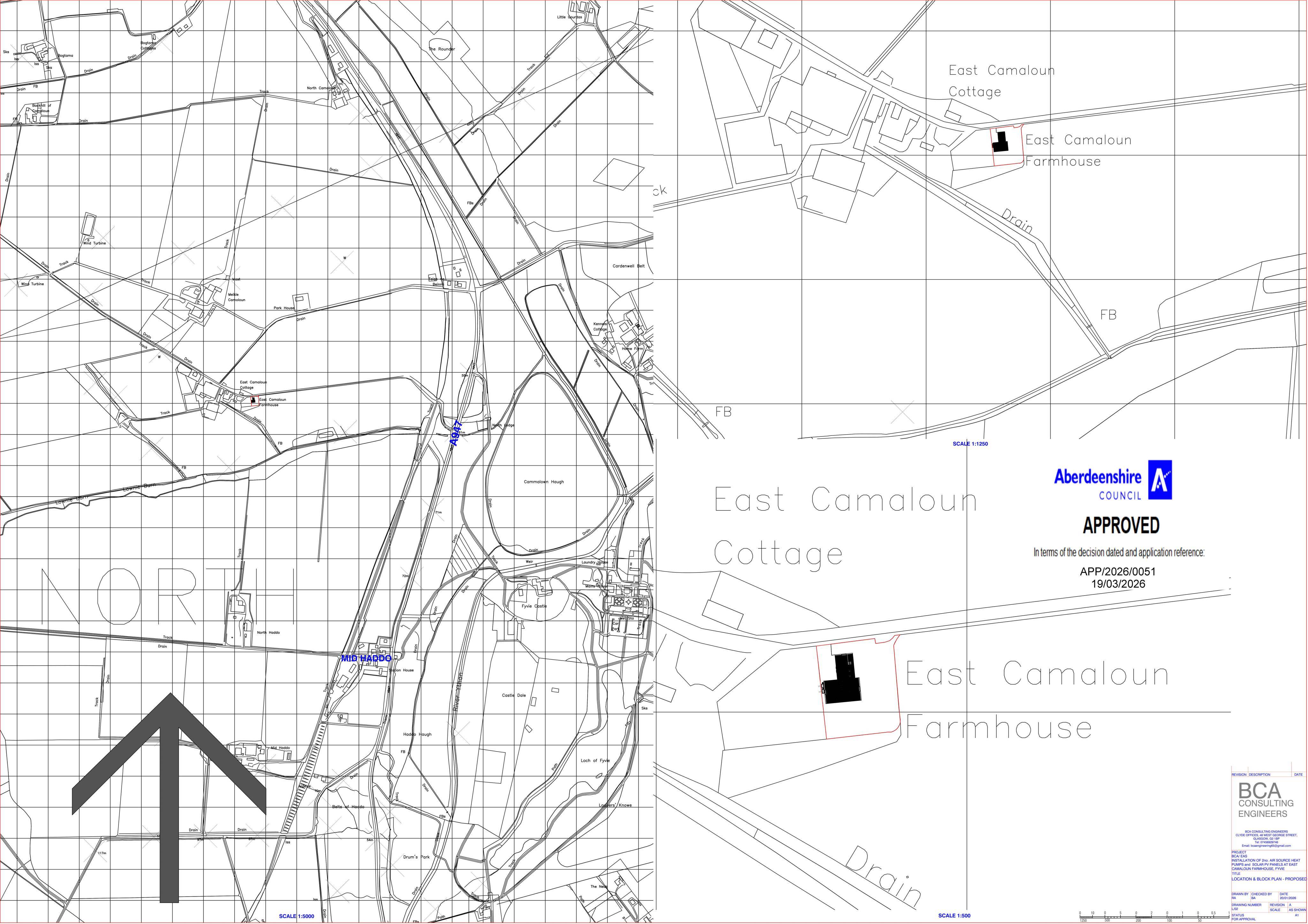Select drawing number L/02

point(1235,909)
